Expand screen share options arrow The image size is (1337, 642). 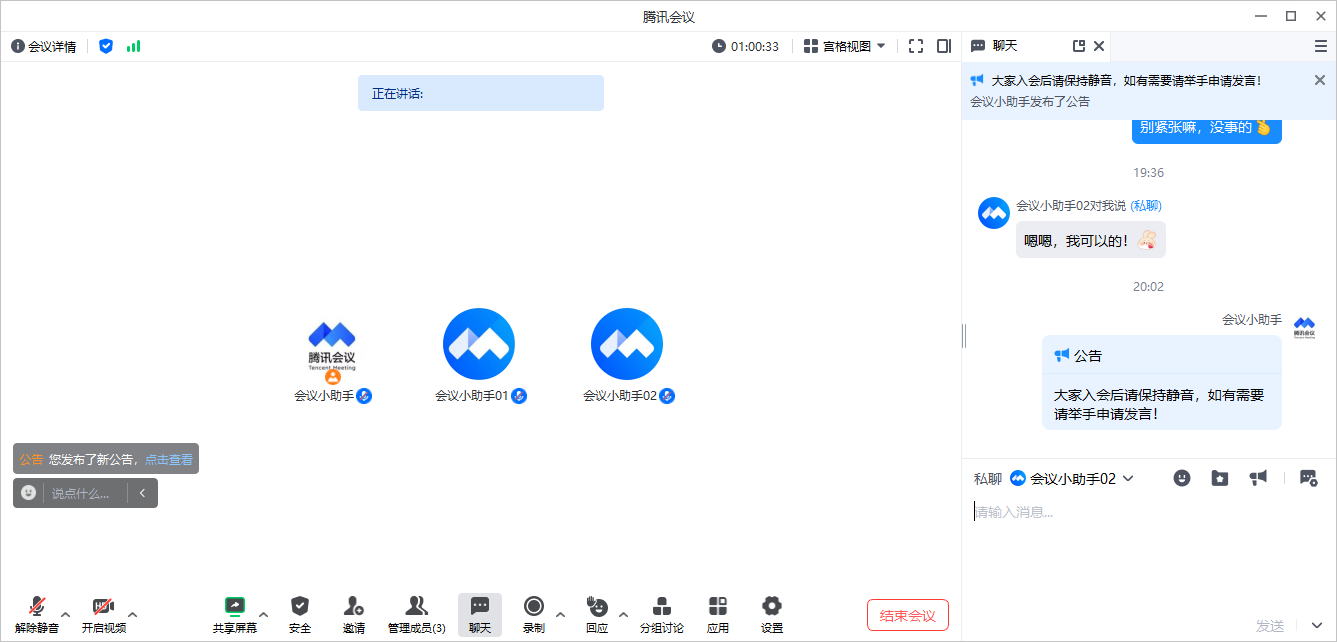[x=264, y=614]
